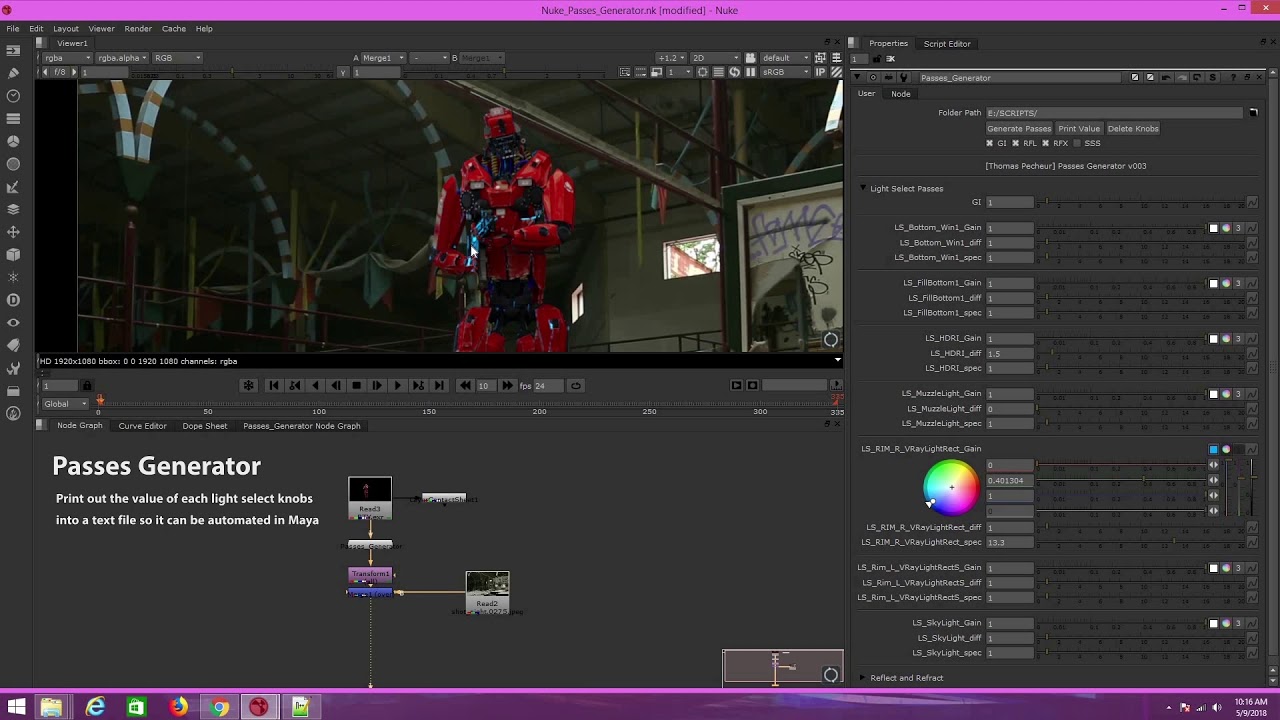Click animation curve icon for the GI knob
The image size is (1280, 720).
(1252, 202)
